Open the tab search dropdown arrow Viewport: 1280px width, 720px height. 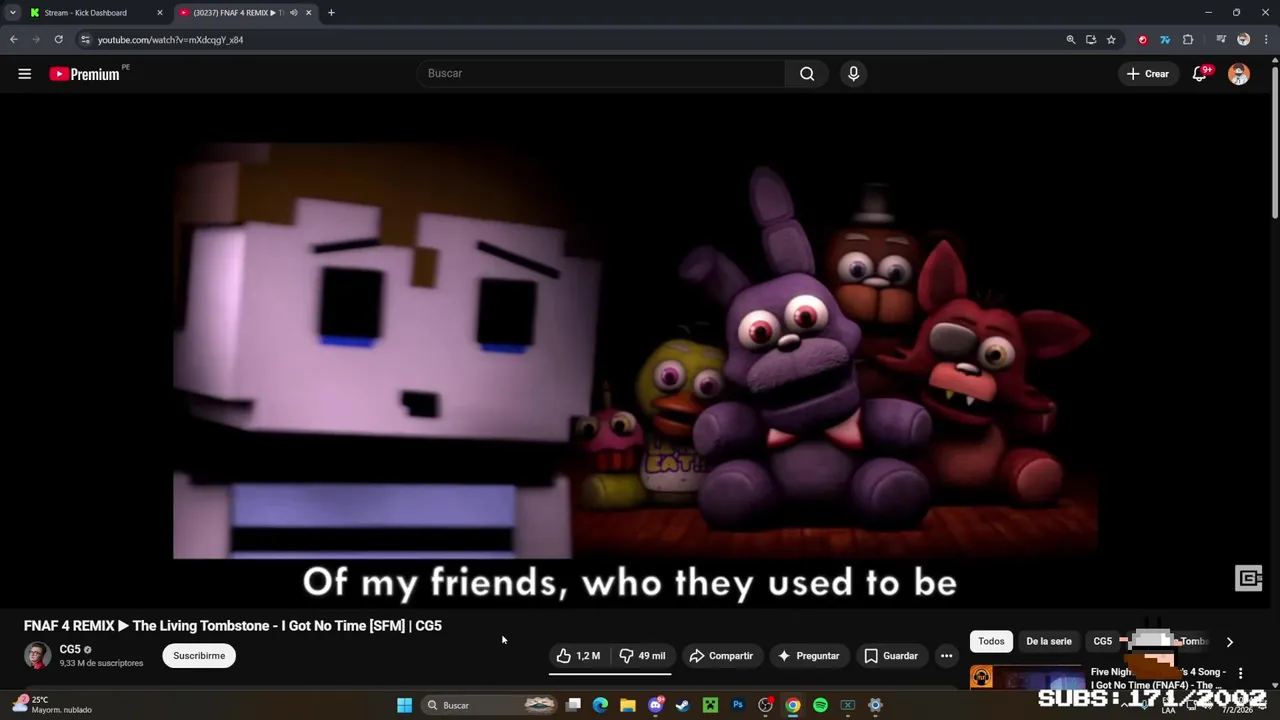pos(12,13)
